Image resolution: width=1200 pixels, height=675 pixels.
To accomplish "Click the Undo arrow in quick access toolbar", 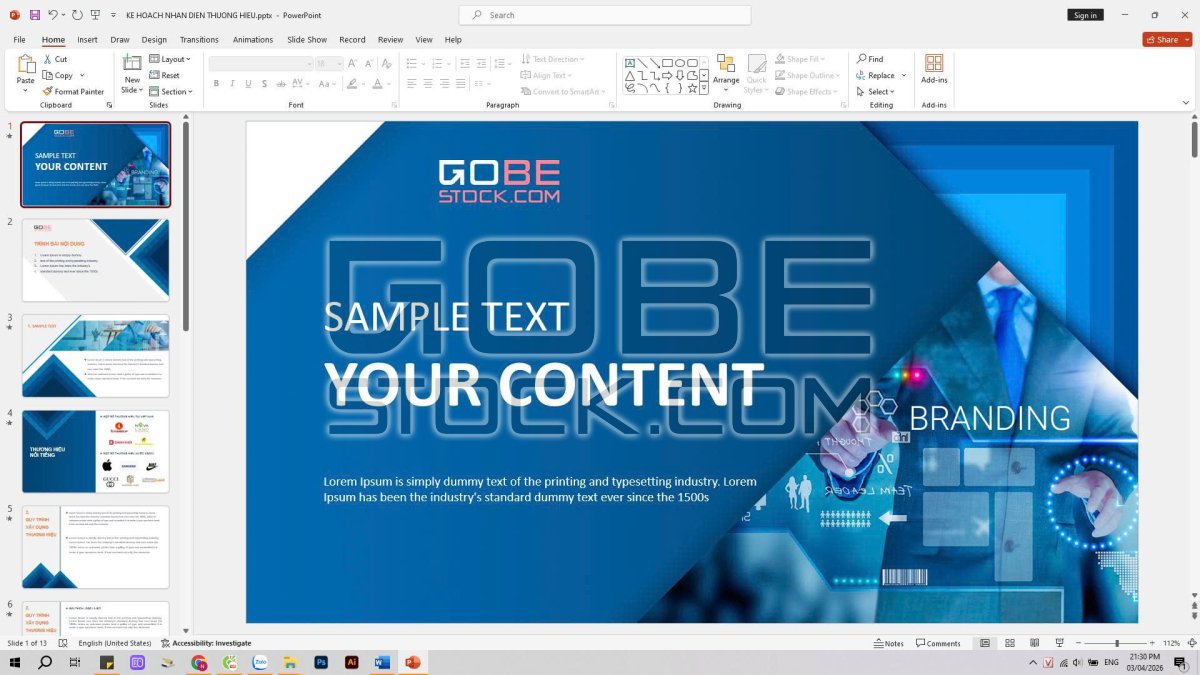I will click(x=53, y=15).
